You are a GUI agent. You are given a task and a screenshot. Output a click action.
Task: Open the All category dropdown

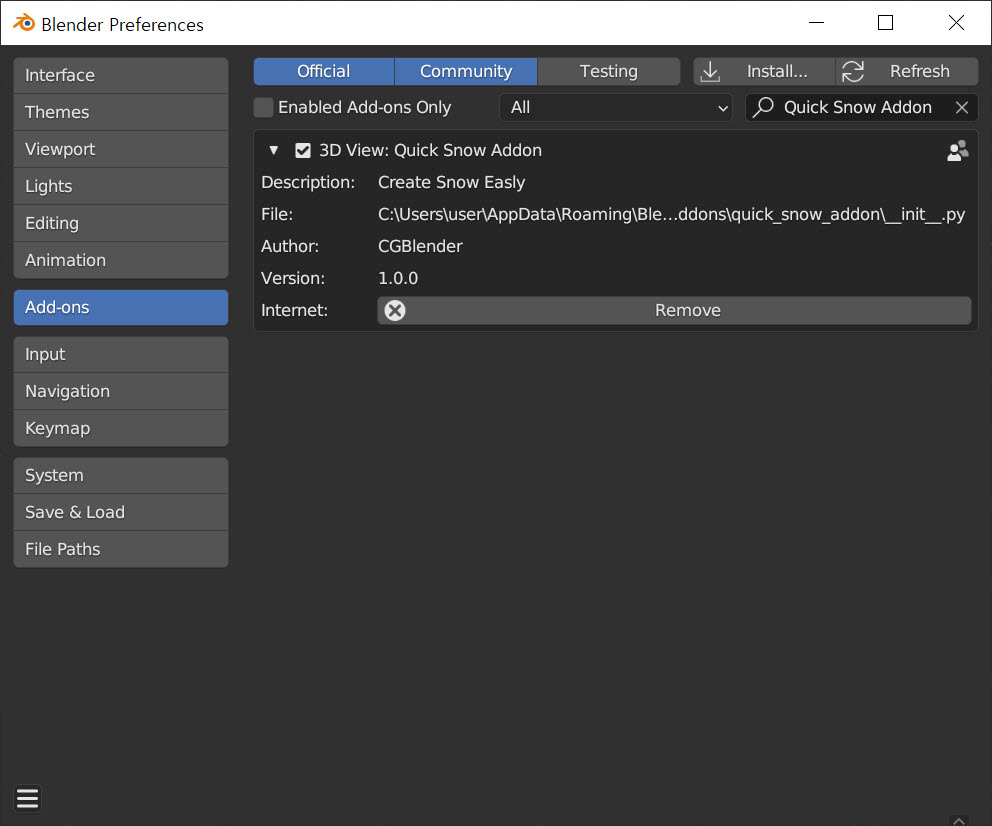[616, 108]
